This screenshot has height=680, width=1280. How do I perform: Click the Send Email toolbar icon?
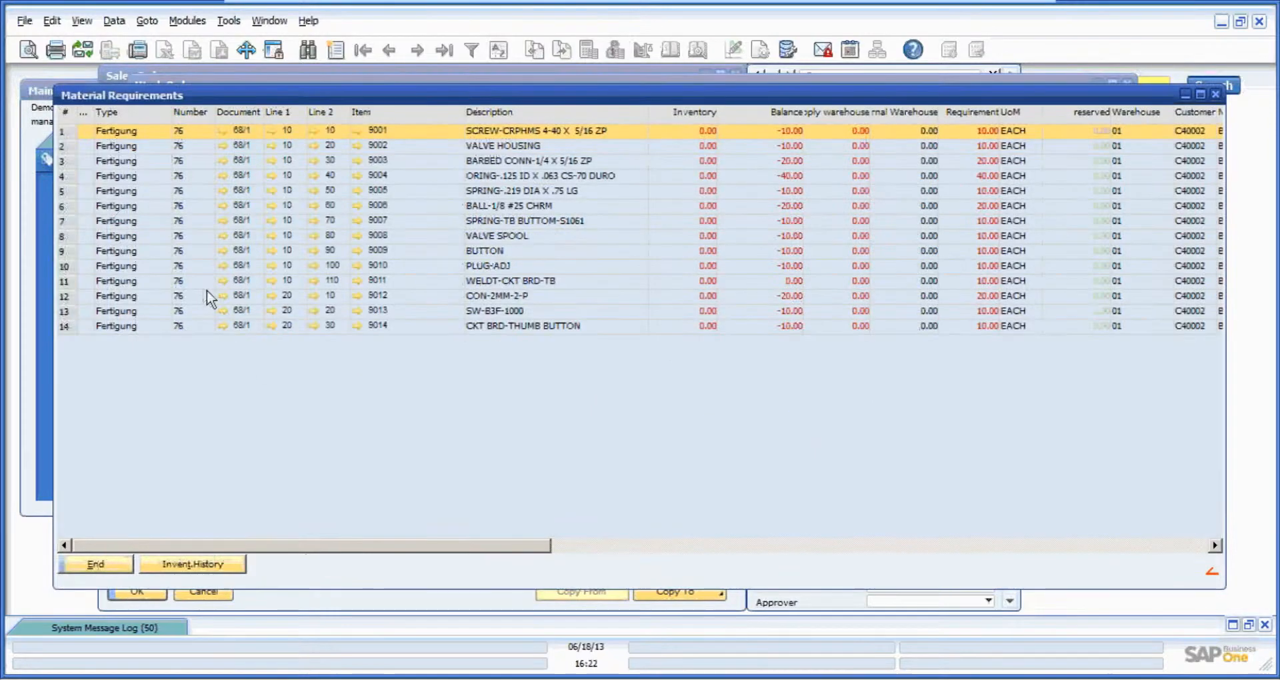[83, 50]
